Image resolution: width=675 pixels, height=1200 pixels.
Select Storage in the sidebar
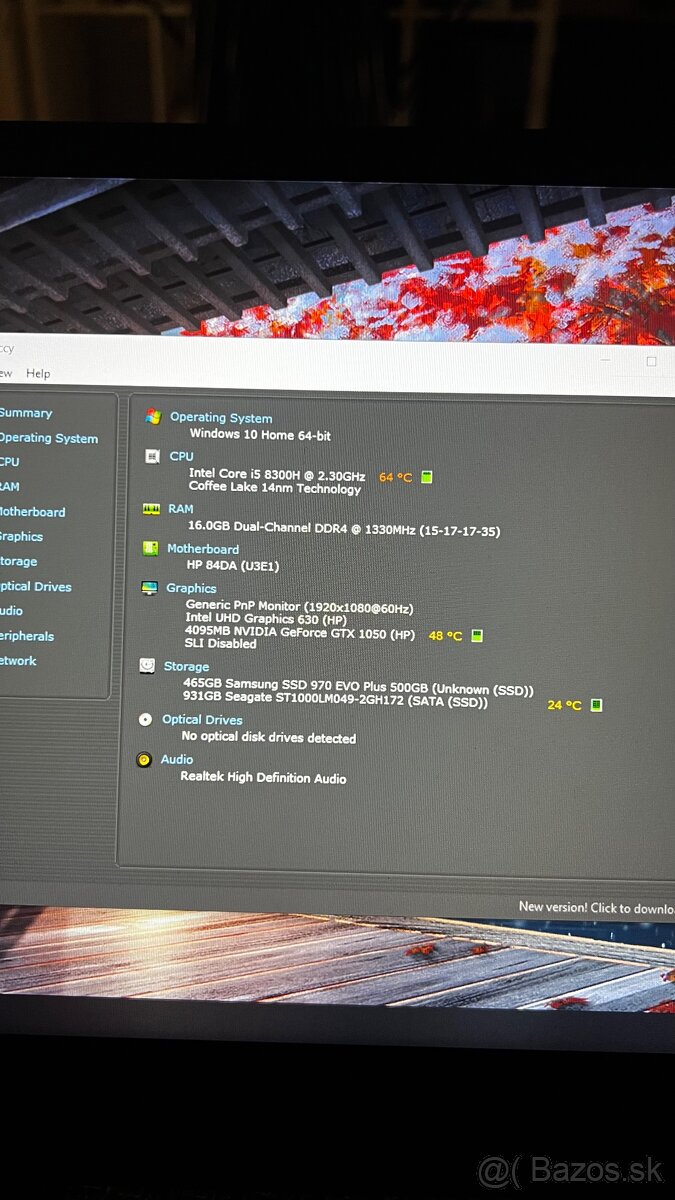tap(18, 562)
